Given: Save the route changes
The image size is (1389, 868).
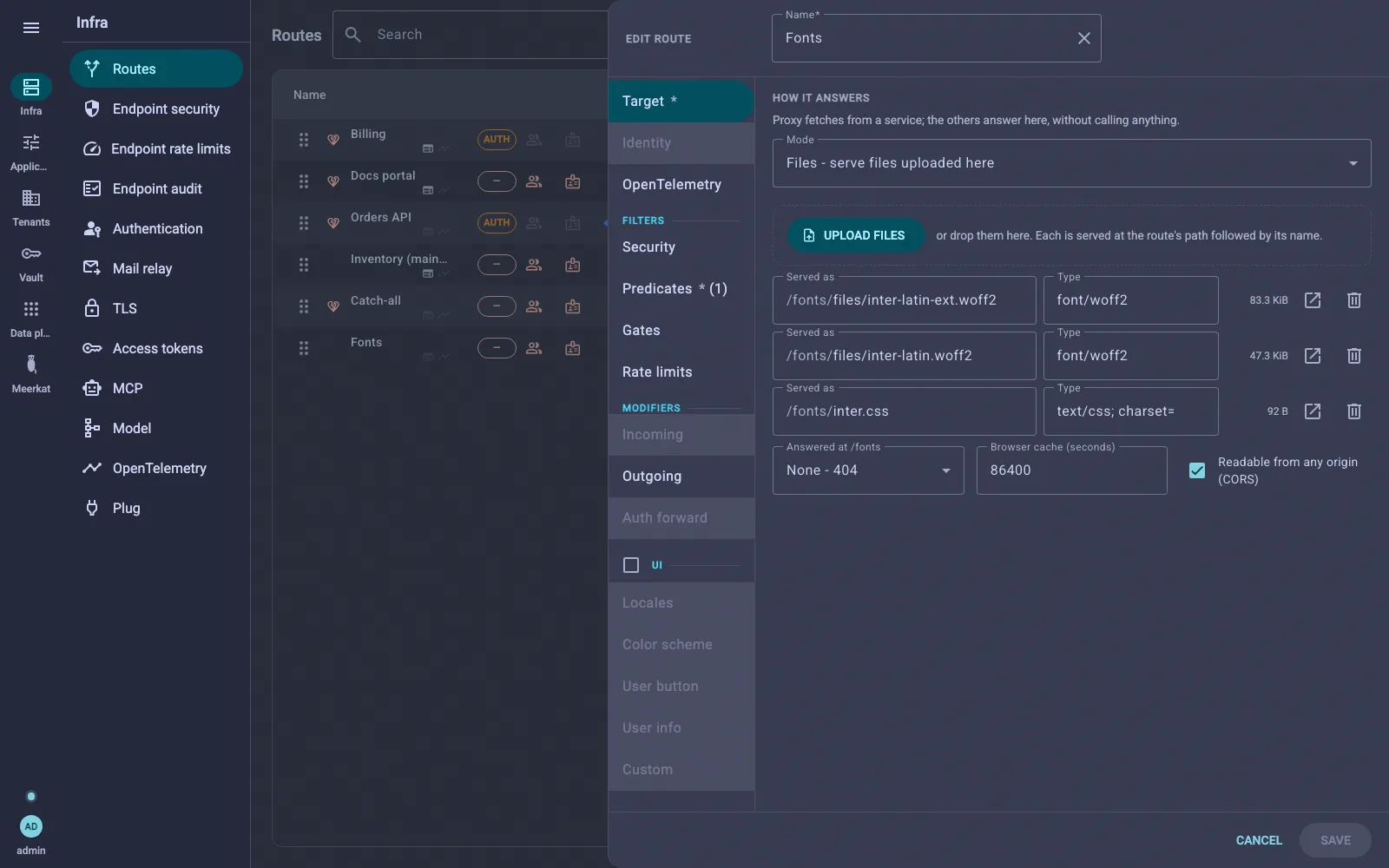Looking at the screenshot, I should [1335, 840].
